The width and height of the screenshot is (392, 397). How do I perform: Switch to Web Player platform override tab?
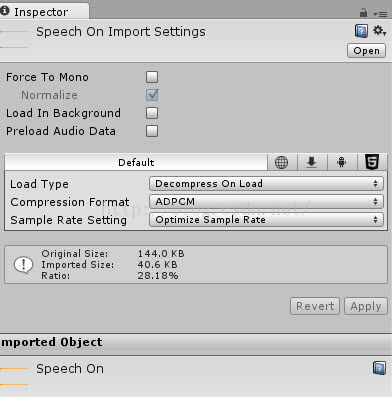pyautogui.click(x=281, y=162)
